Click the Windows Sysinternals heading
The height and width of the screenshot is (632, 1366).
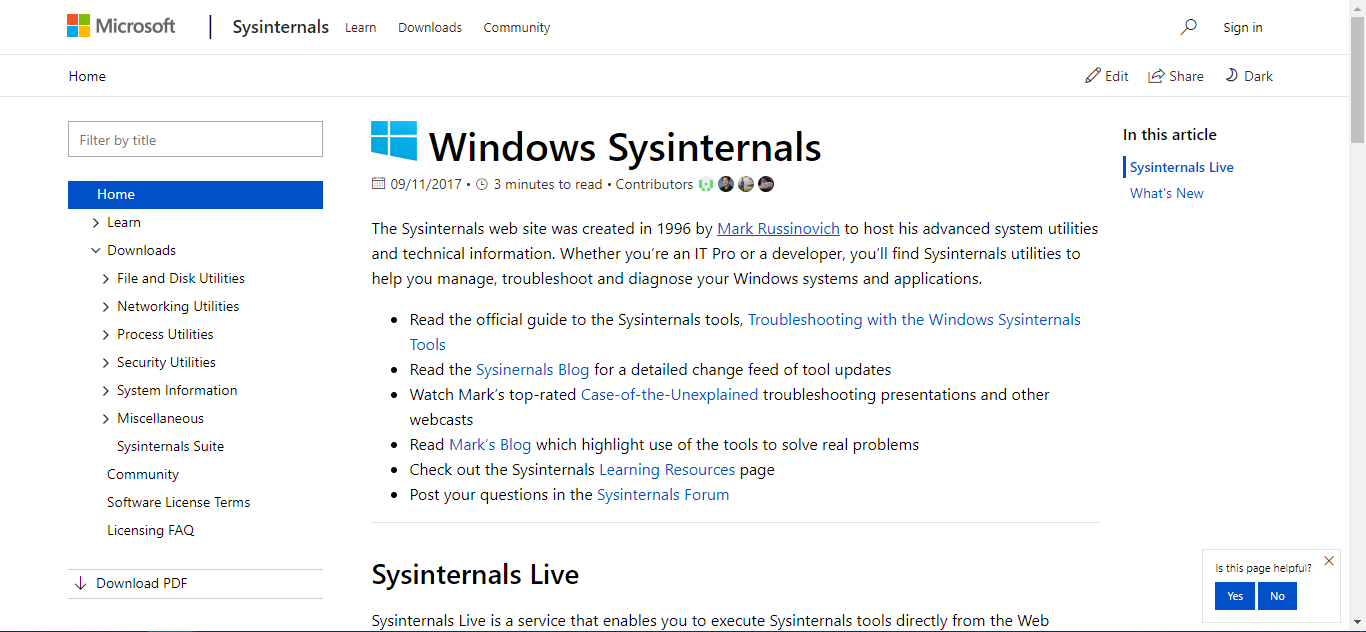(x=625, y=147)
